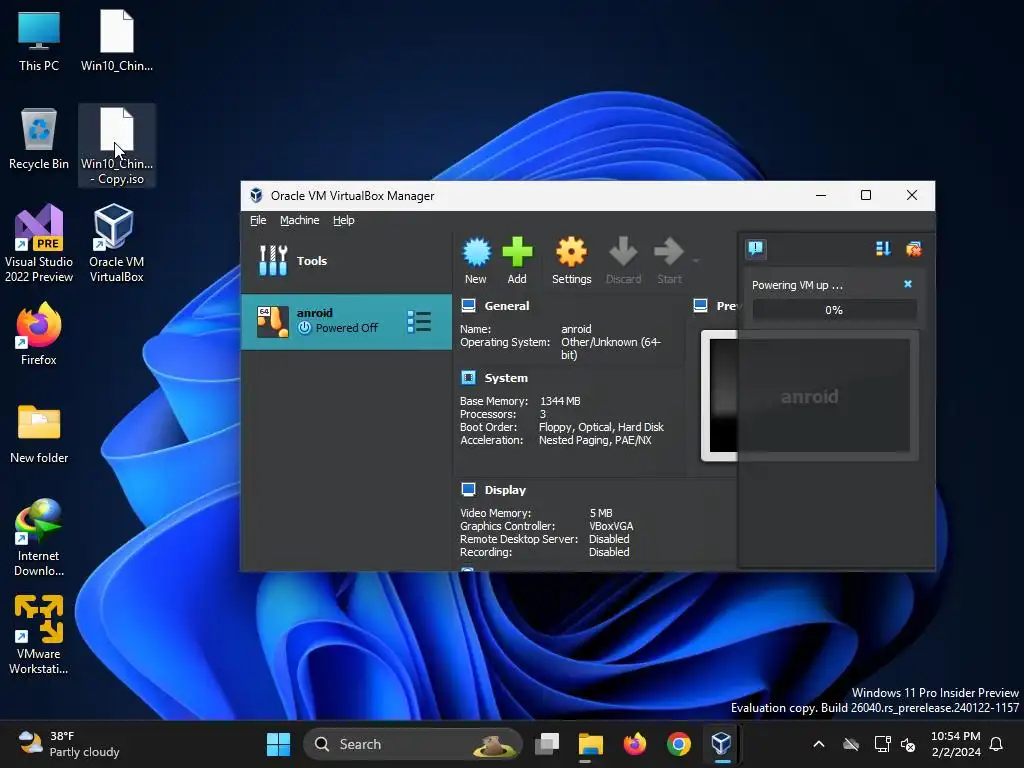Open Task View from taskbar

[x=547, y=744]
